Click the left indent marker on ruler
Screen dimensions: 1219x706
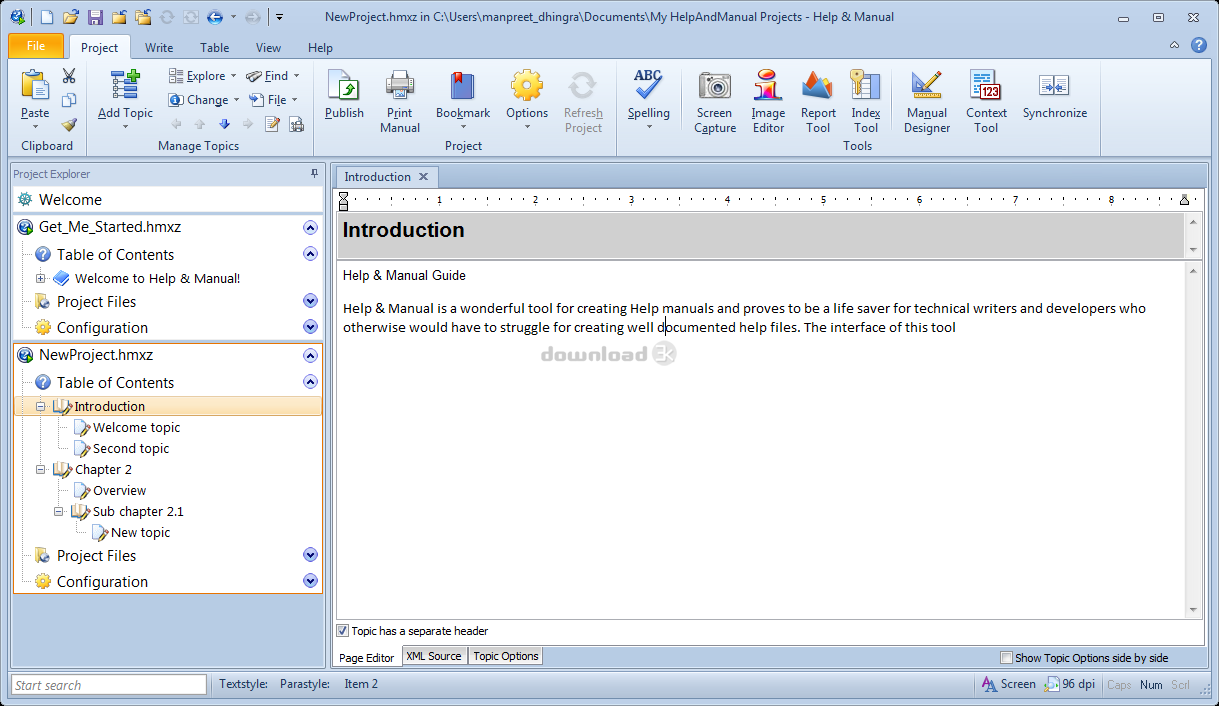tap(343, 200)
